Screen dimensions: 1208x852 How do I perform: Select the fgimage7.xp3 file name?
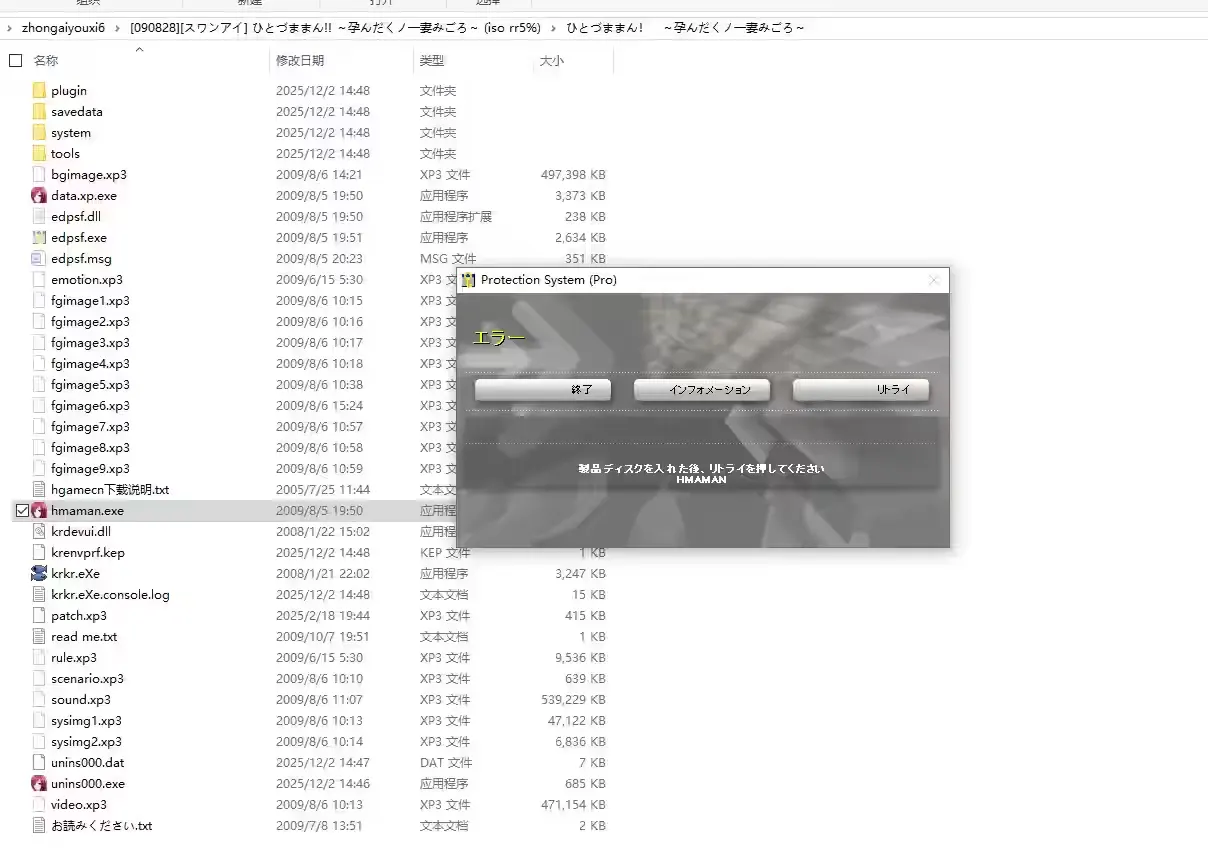(x=90, y=426)
